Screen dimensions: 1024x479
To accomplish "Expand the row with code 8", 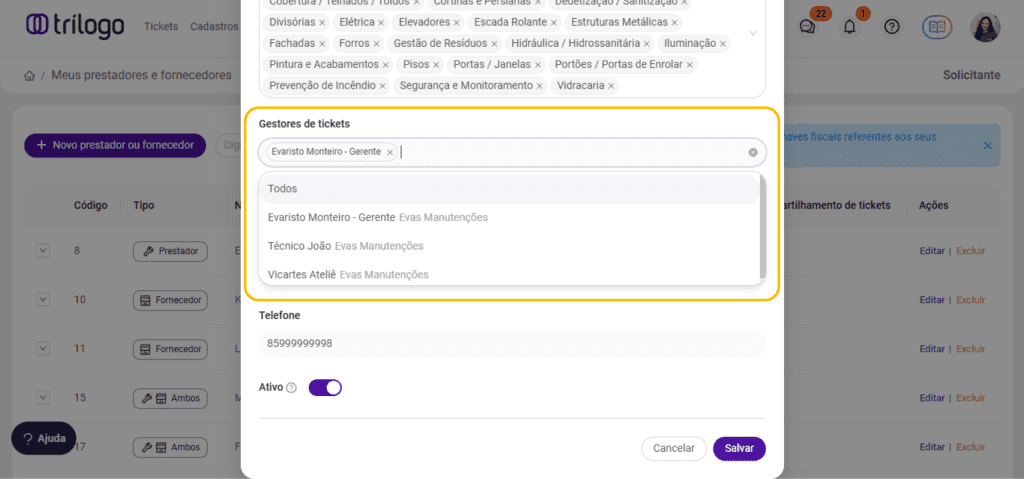I will (x=43, y=250).
